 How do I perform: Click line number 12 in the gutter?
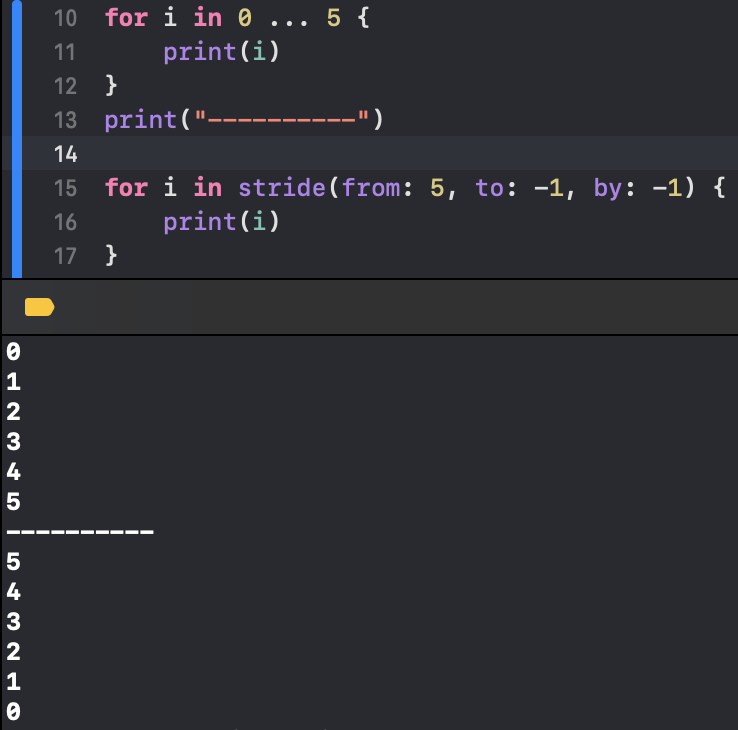(x=65, y=87)
